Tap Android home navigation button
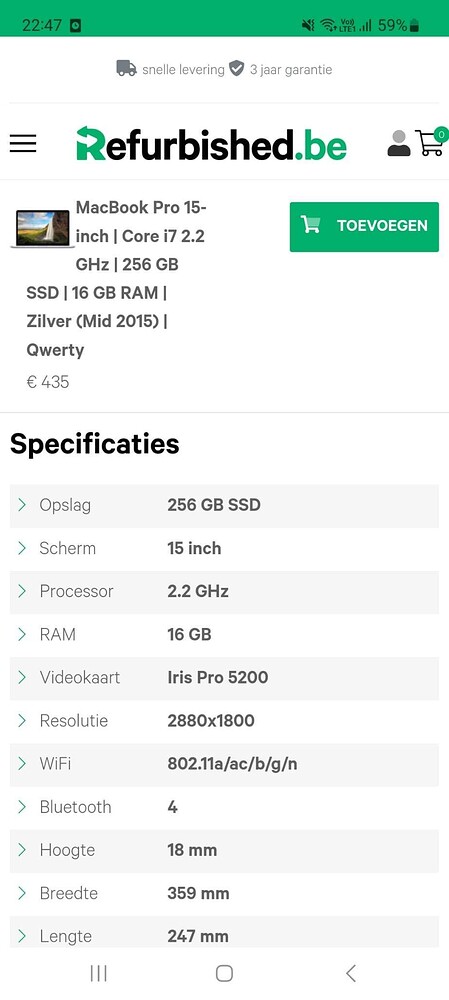This screenshot has height=1000, width=449. pyautogui.click(x=224, y=973)
